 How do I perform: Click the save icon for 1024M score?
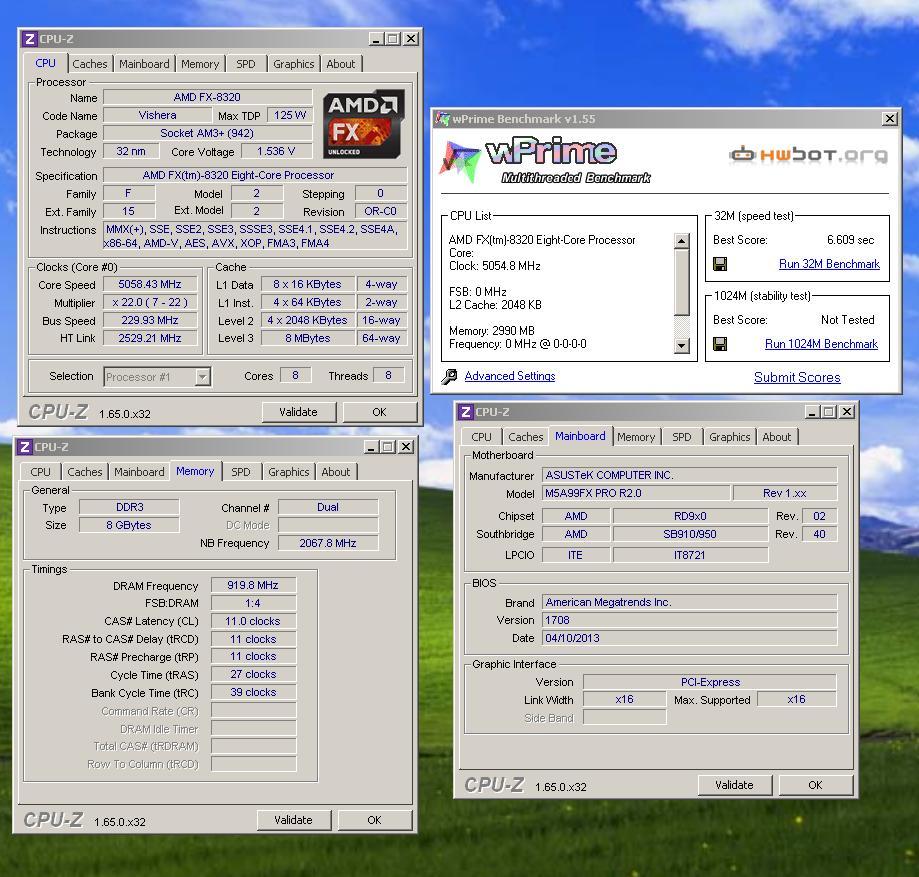point(720,344)
